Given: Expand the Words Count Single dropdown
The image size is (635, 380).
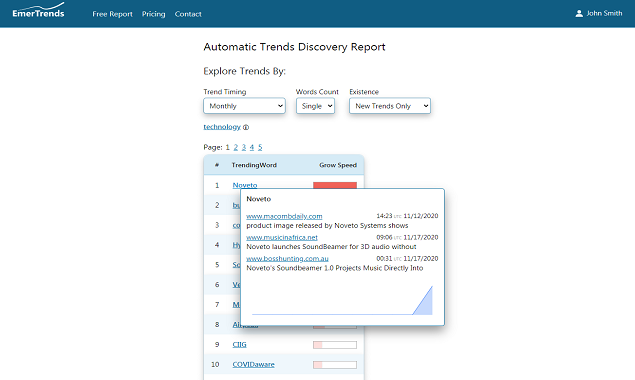Looking at the screenshot, I should tap(315, 106).
